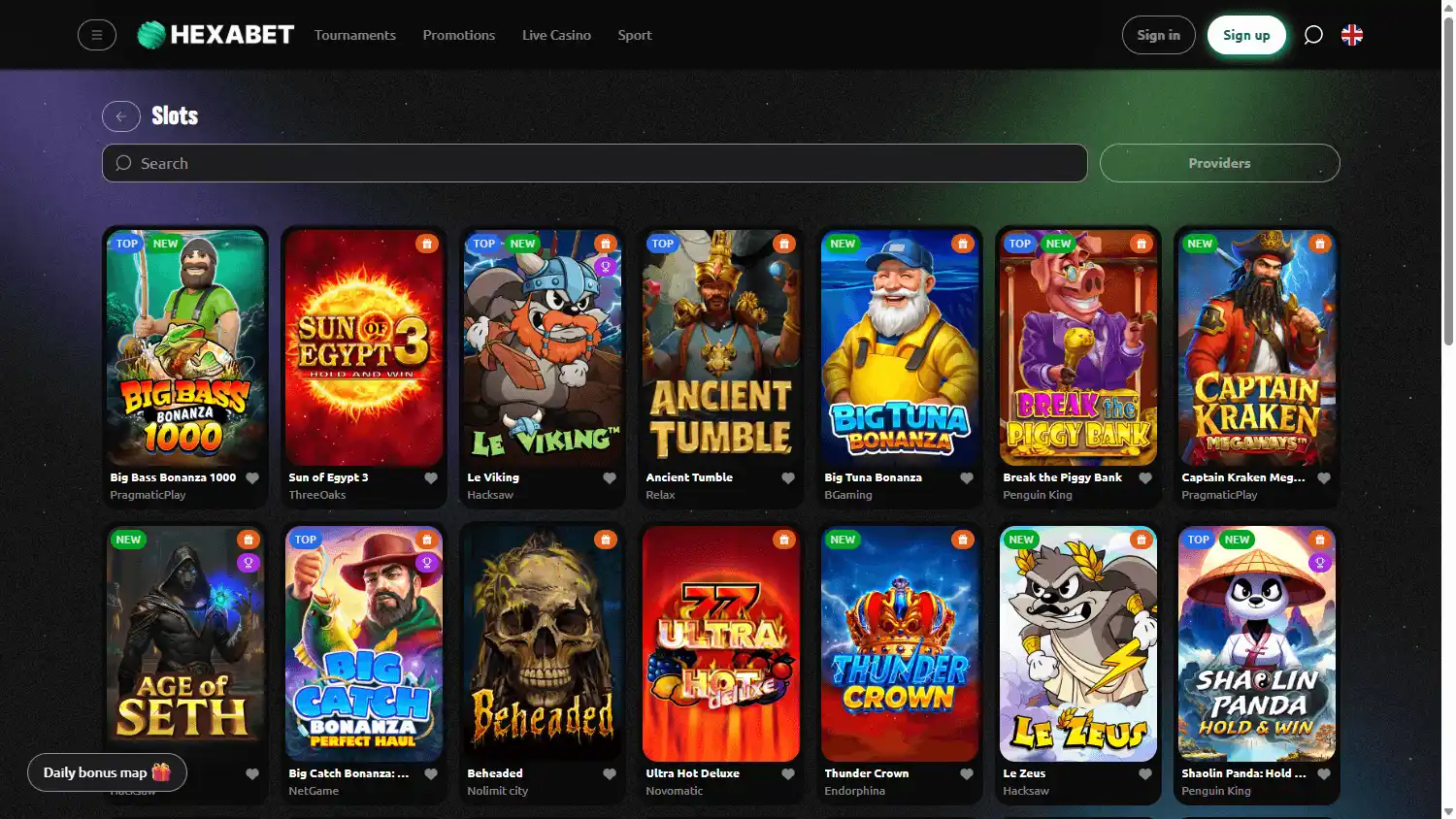The width and height of the screenshot is (1456, 819).
Task: Open Big Bass Bonanza 1000 game thumbnail
Action: [185, 347]
